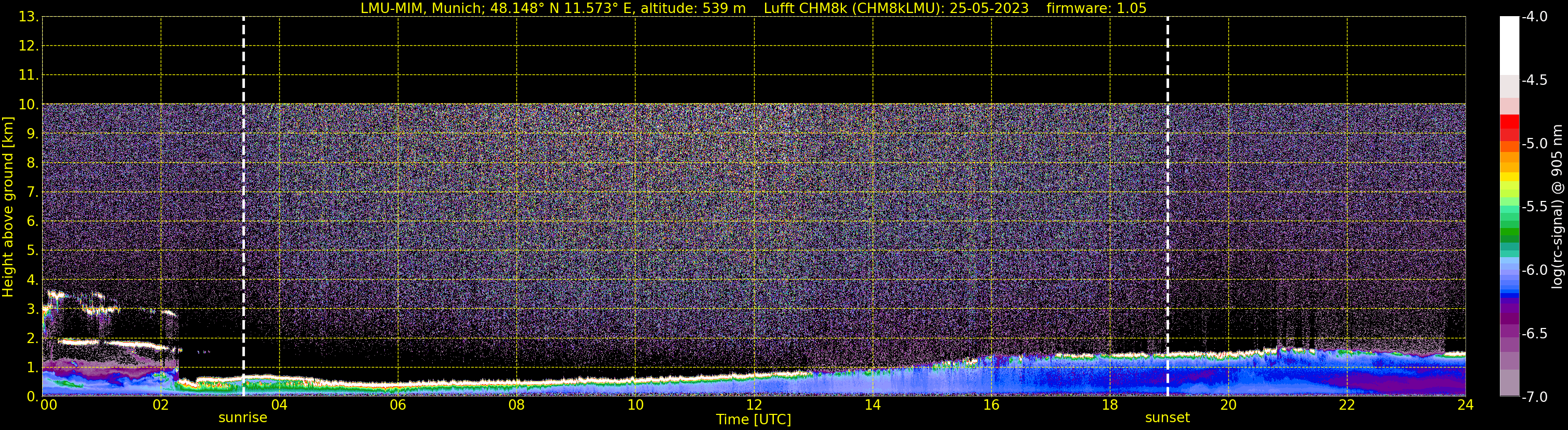Viewport: 1568px width, 430px height.
Task: Click the white section of the colorbar
Action: pyautogui.click(x=1509, y=46)
